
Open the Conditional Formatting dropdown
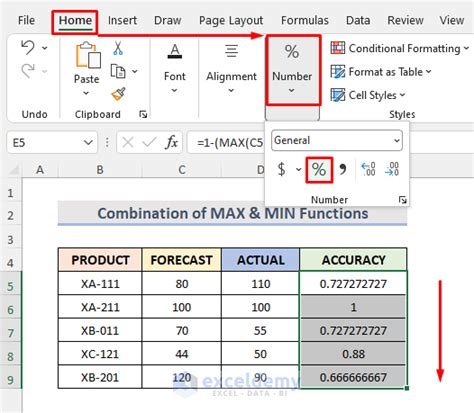400,48
